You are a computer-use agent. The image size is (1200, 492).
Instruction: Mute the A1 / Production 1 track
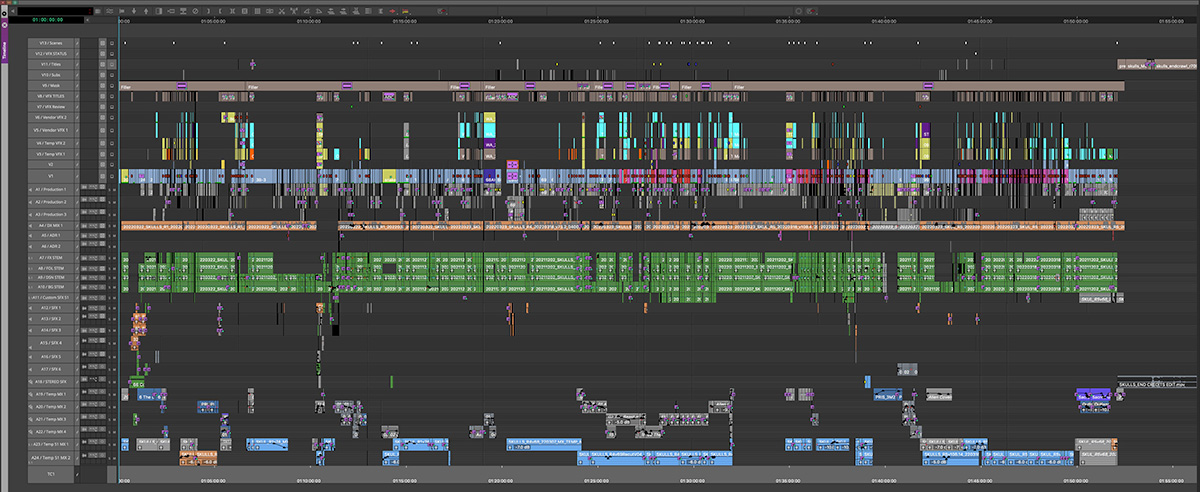[x=115, y=190]
